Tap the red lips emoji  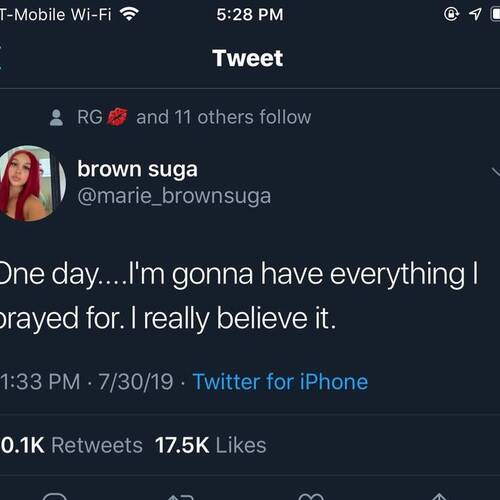click(117, 117)
